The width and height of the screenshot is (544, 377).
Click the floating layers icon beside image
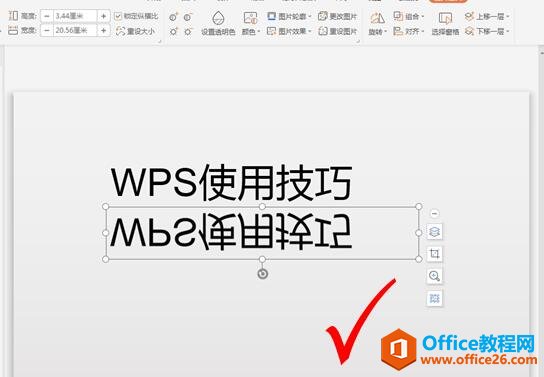pyautogui.click(x=434, y=231)
